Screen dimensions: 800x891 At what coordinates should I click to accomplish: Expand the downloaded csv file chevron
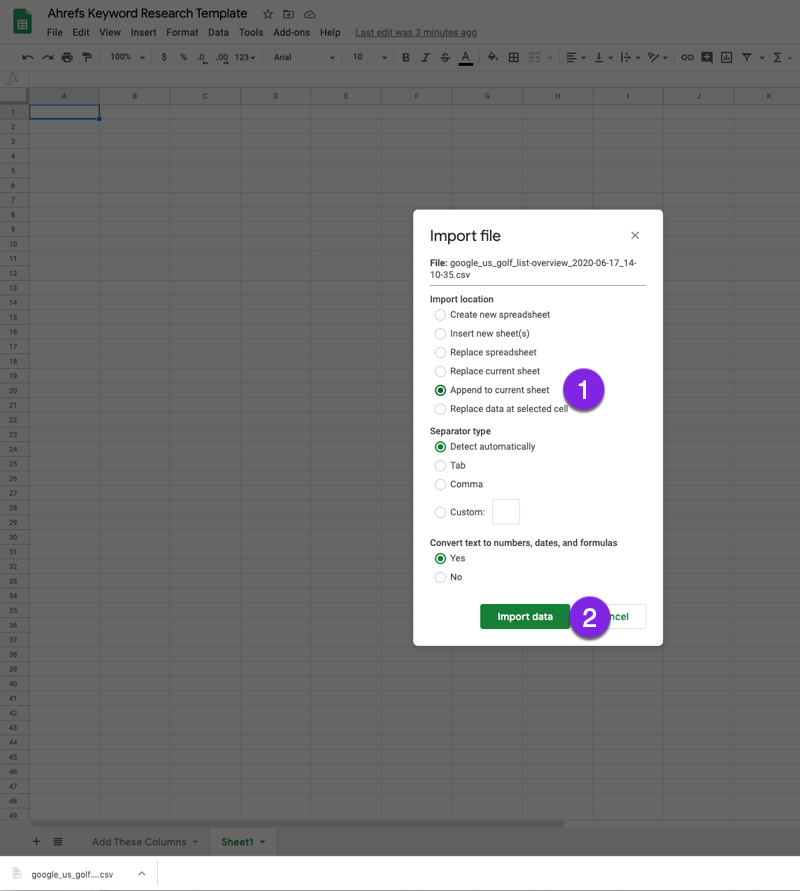[142, 873]
